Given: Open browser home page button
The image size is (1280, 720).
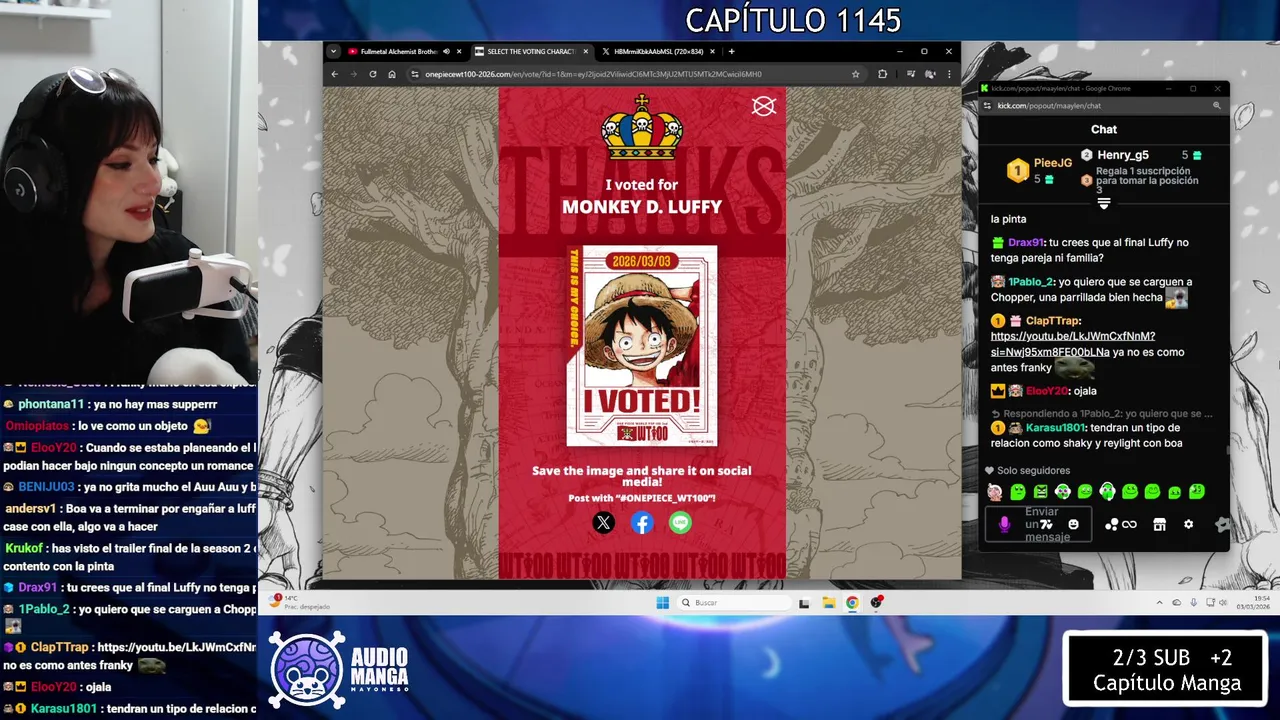Looking at the screenshot, I should tap(392, 74).
